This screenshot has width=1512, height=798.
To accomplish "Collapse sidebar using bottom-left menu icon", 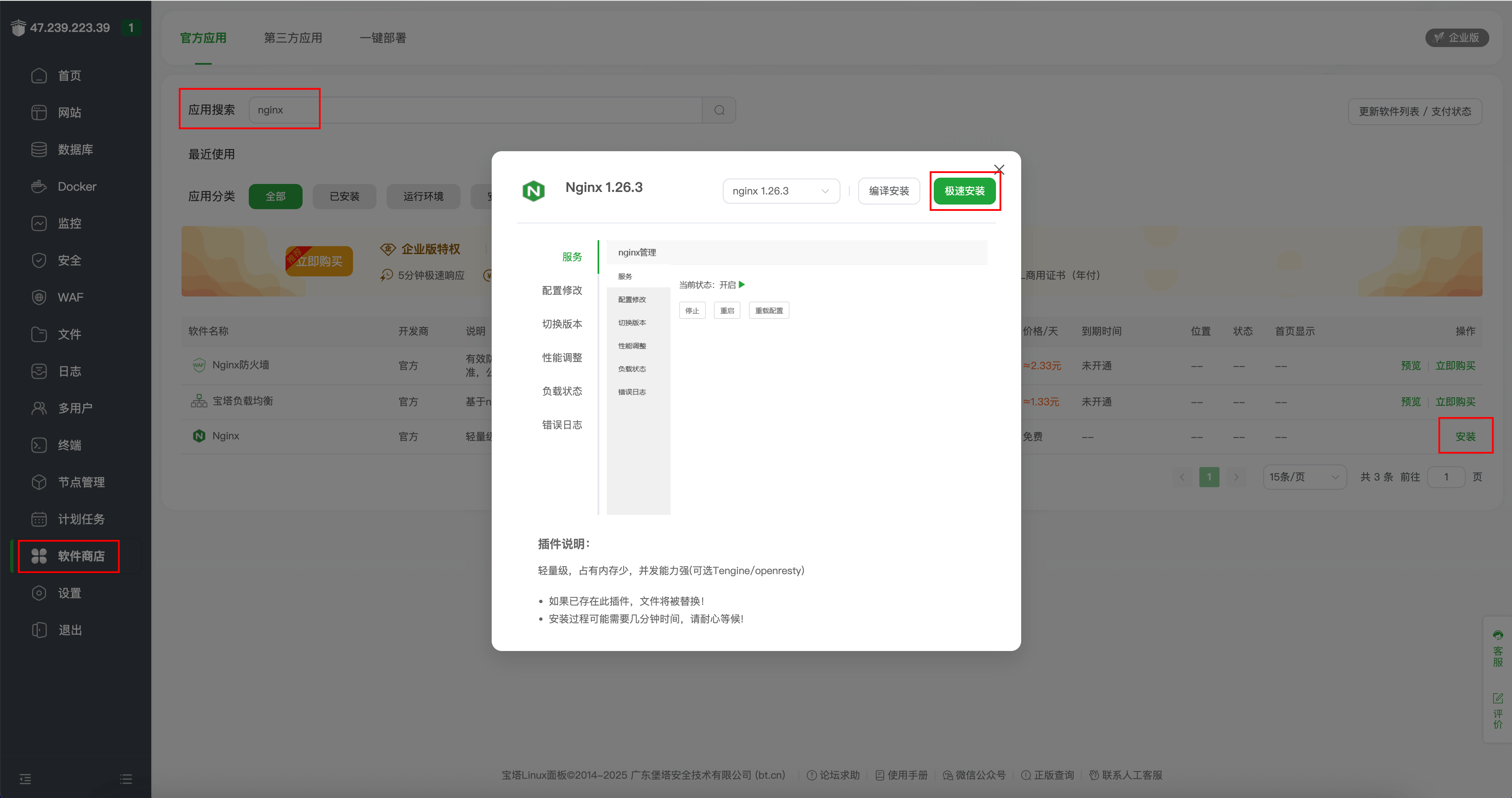I will pos(25,779).
